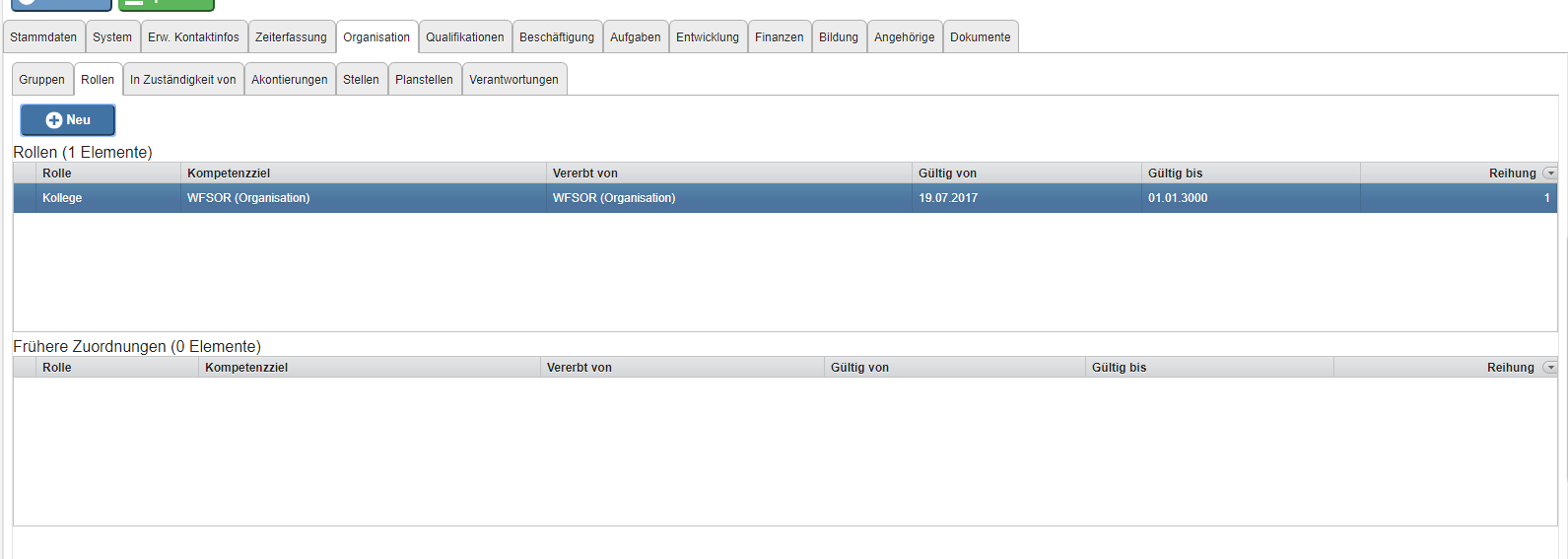Select the Finanzen tab
The height and width of the screenshot is (559, 1568).
779,37
